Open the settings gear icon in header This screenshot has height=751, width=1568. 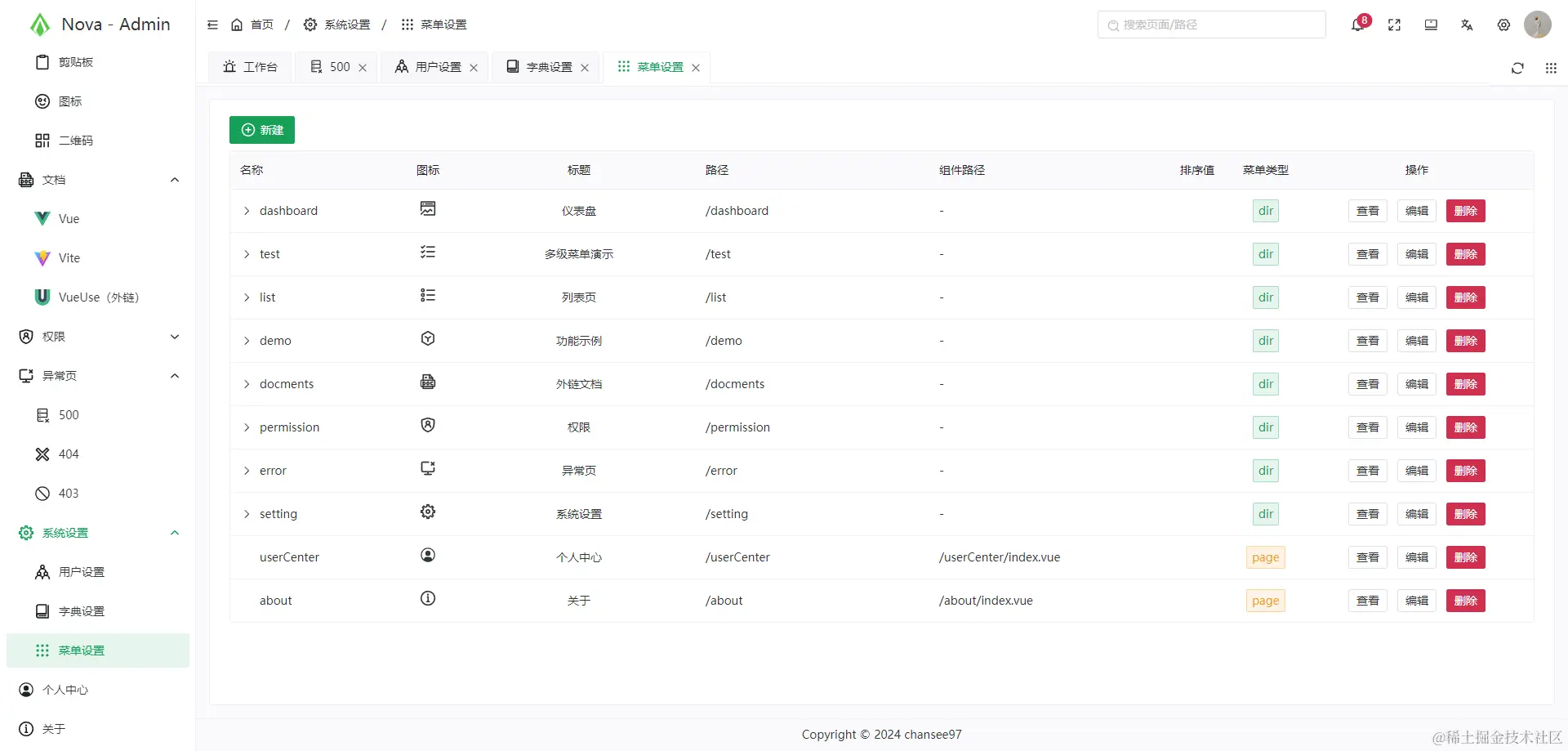tap(1503, 25)
